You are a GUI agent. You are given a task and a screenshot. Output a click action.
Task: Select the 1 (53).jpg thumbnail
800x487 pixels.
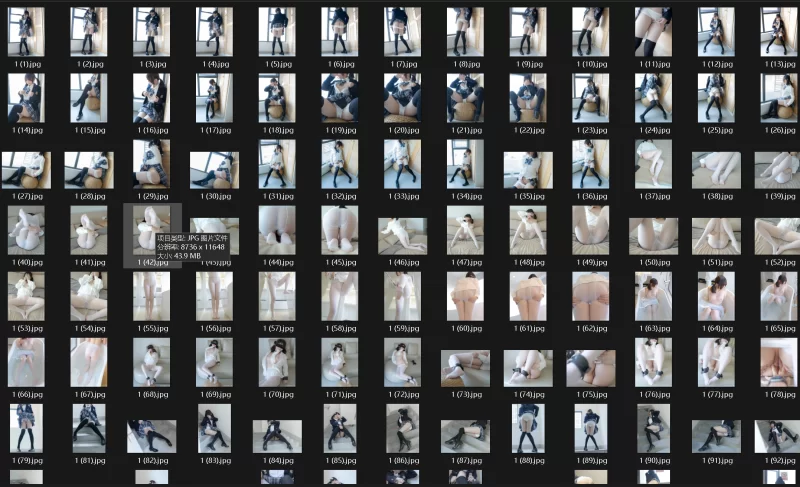click(25, 295)
